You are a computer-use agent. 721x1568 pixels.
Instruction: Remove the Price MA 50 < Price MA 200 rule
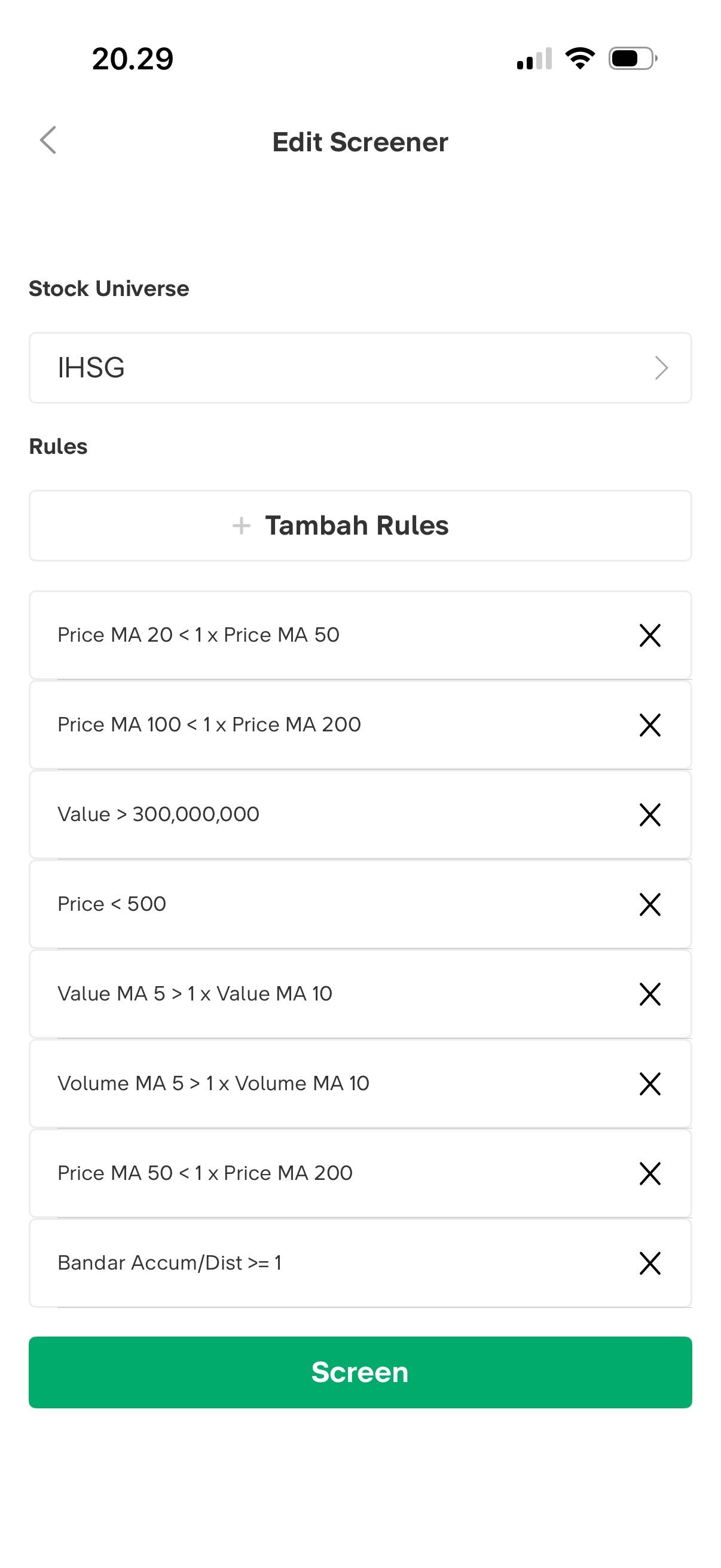pyautogui.click(x=650, y=1173)
